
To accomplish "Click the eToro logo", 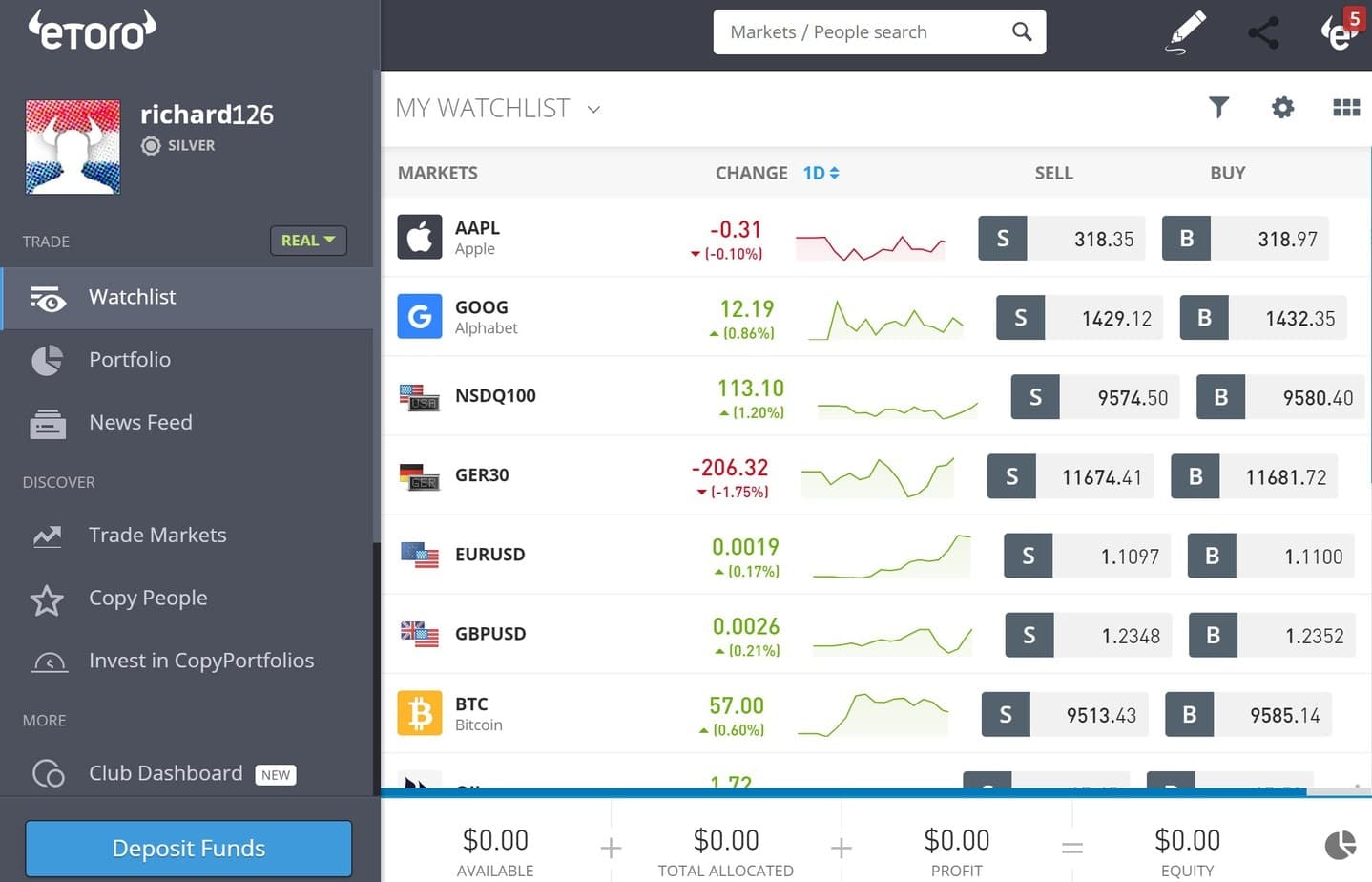I will point(92,31).
